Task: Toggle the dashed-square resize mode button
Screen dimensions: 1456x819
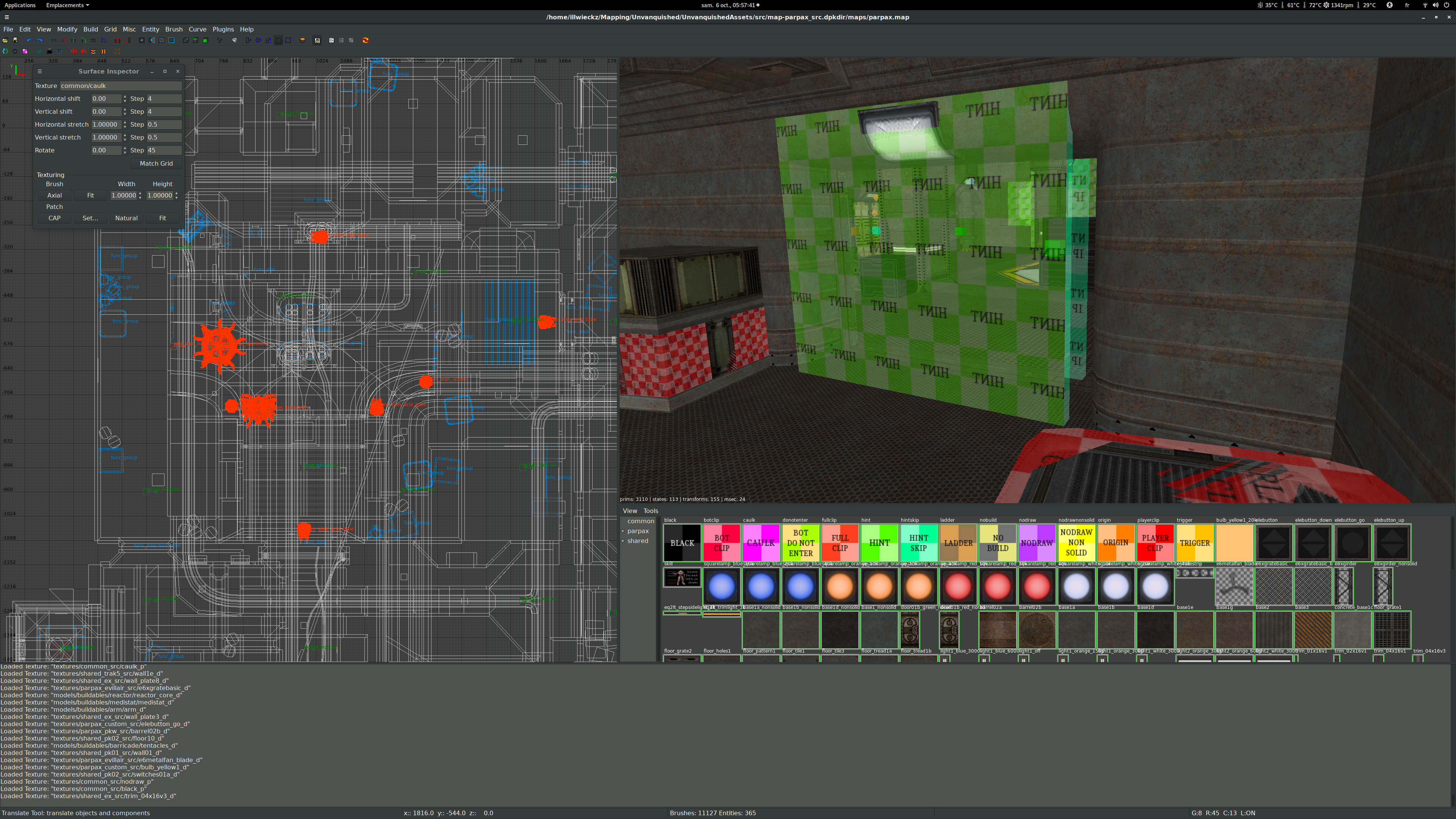Action: [279, 40]
